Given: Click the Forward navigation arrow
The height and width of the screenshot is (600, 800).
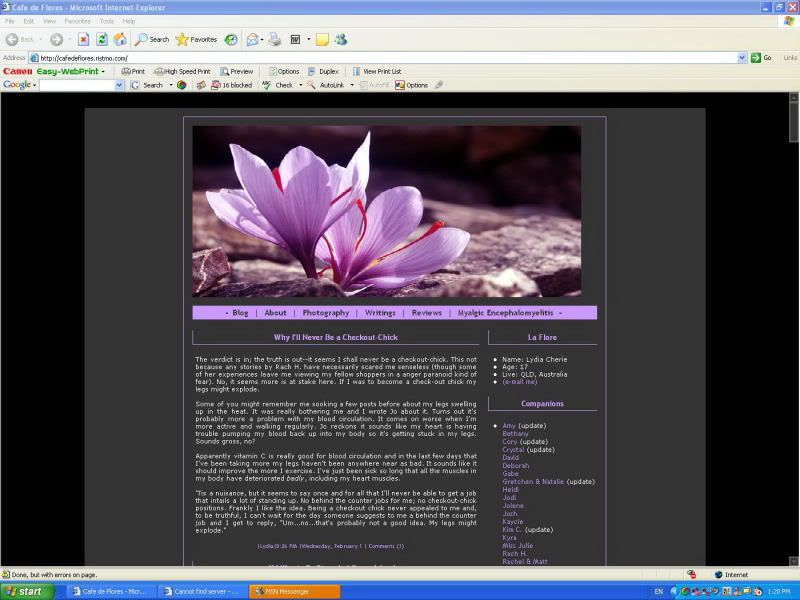Looking at the screenshot, I should (56, 39).
